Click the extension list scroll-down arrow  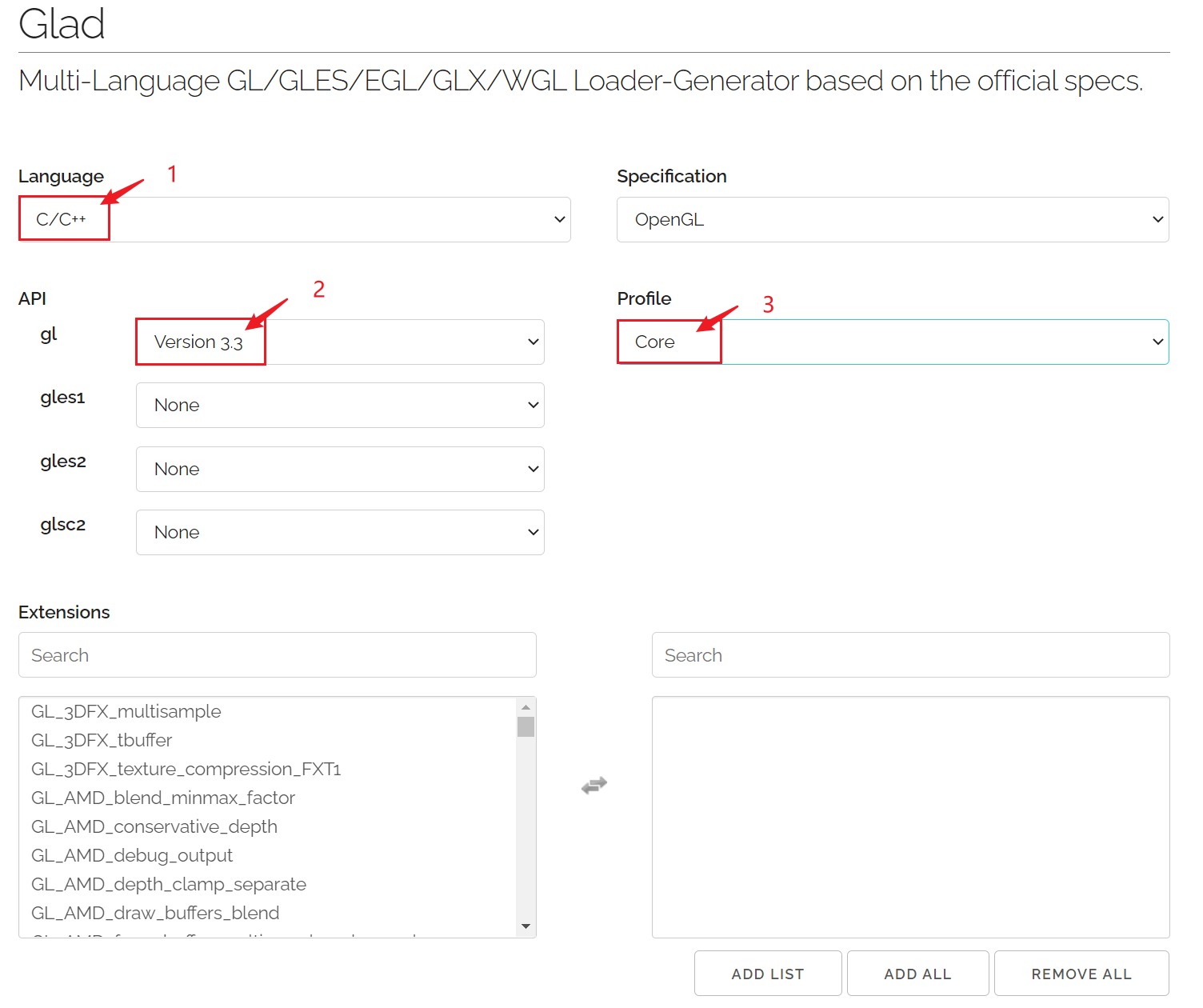526,926
